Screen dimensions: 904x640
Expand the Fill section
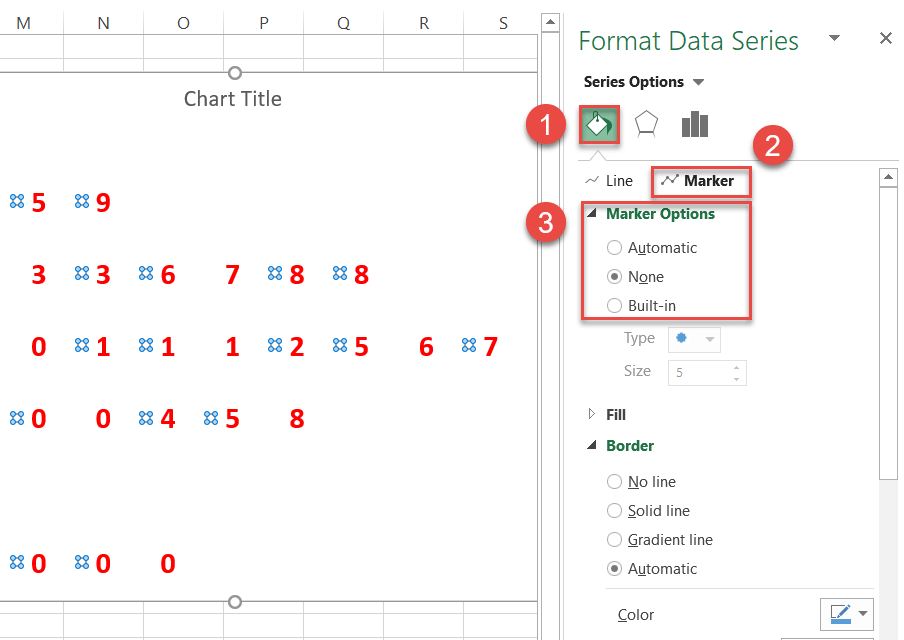click(591, 414)
